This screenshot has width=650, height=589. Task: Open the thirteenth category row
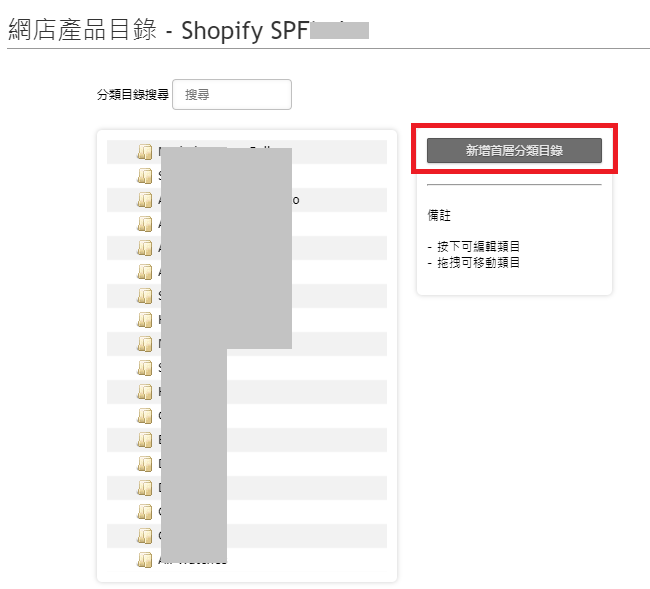tap(247, 440)
